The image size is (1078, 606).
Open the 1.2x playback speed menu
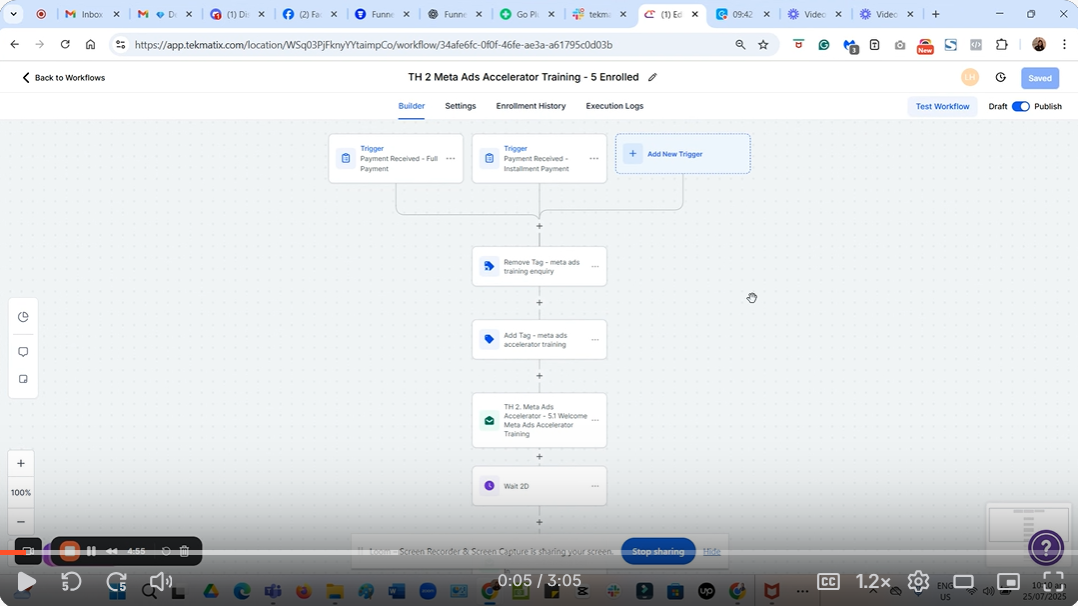(x=873, y=582)
